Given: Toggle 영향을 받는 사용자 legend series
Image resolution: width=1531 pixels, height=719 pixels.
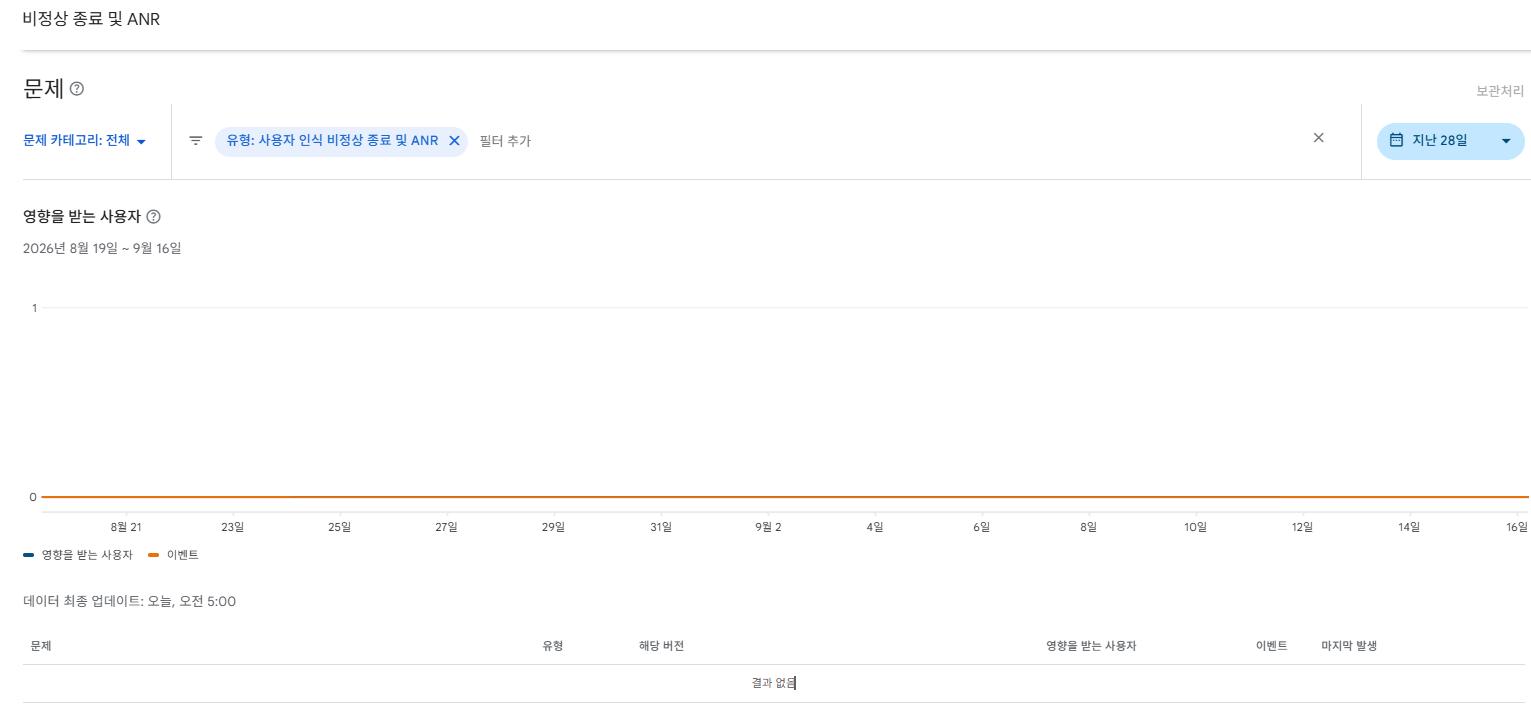Looking at the screenshot, I should pyautogui.click(x=78, y=554).
